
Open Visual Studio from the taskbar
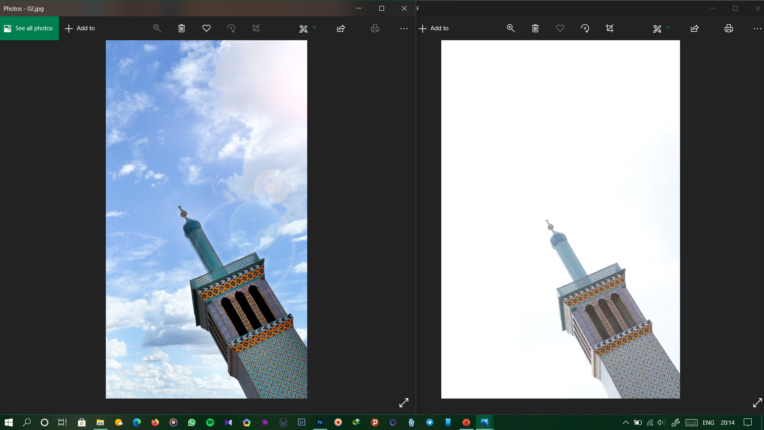(x=228, y=422)
